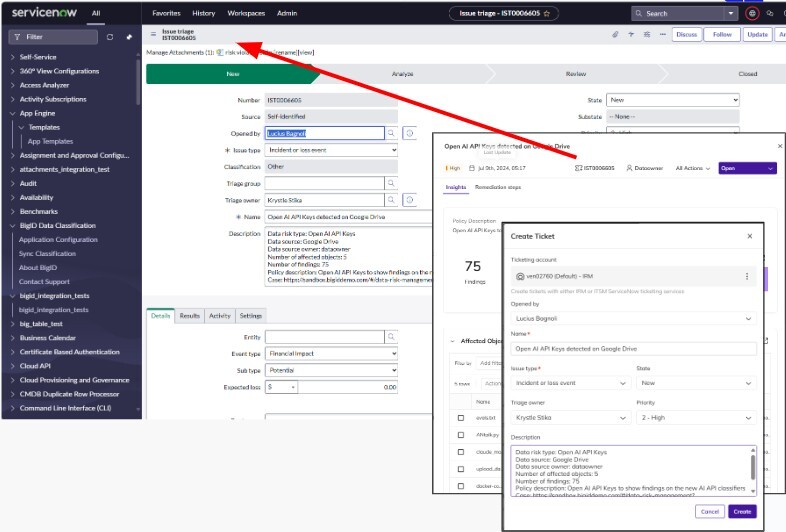Collapse the BigID Data Classification module

point(57,226)
